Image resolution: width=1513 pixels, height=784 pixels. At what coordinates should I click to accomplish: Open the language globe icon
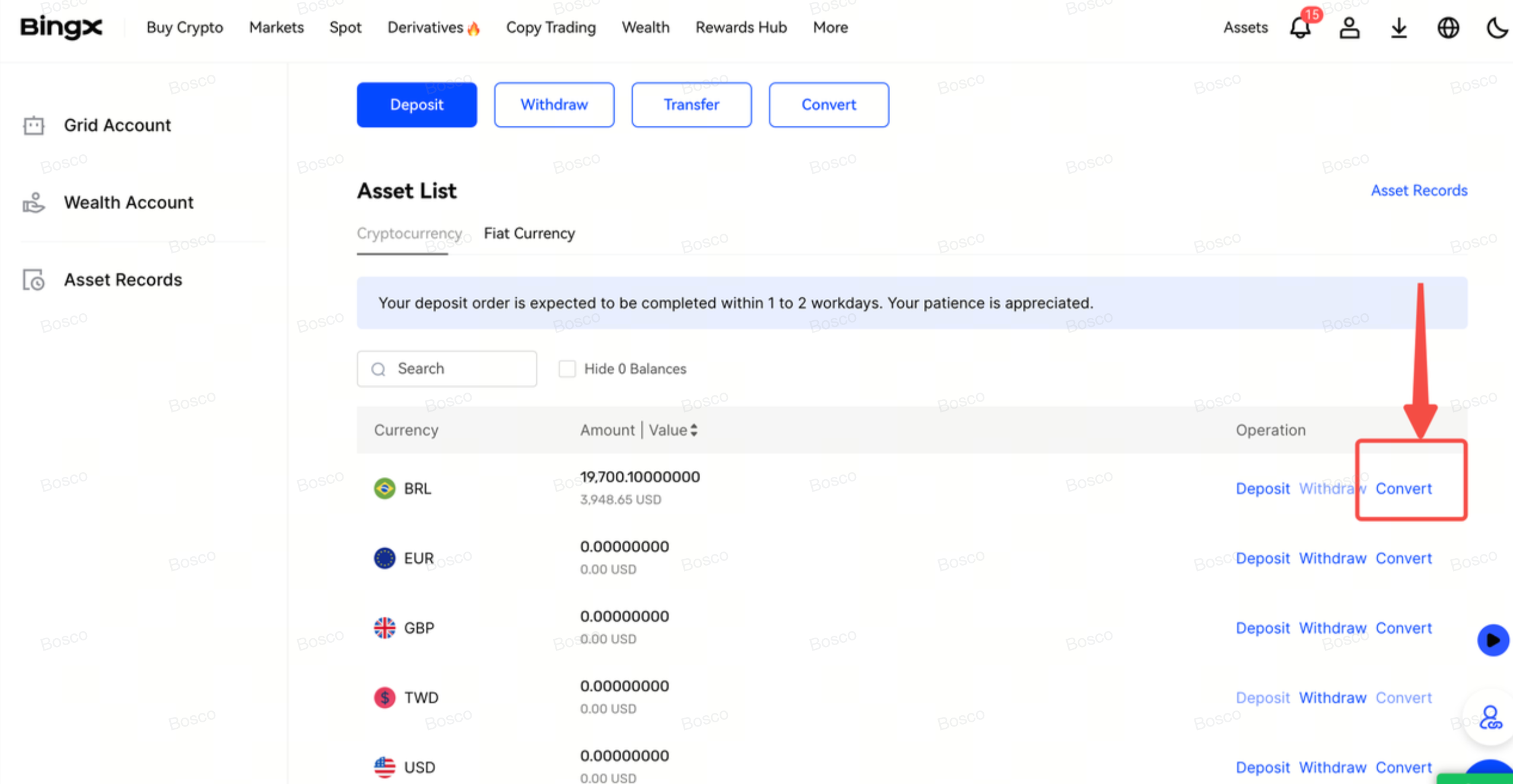point(1448,28)
